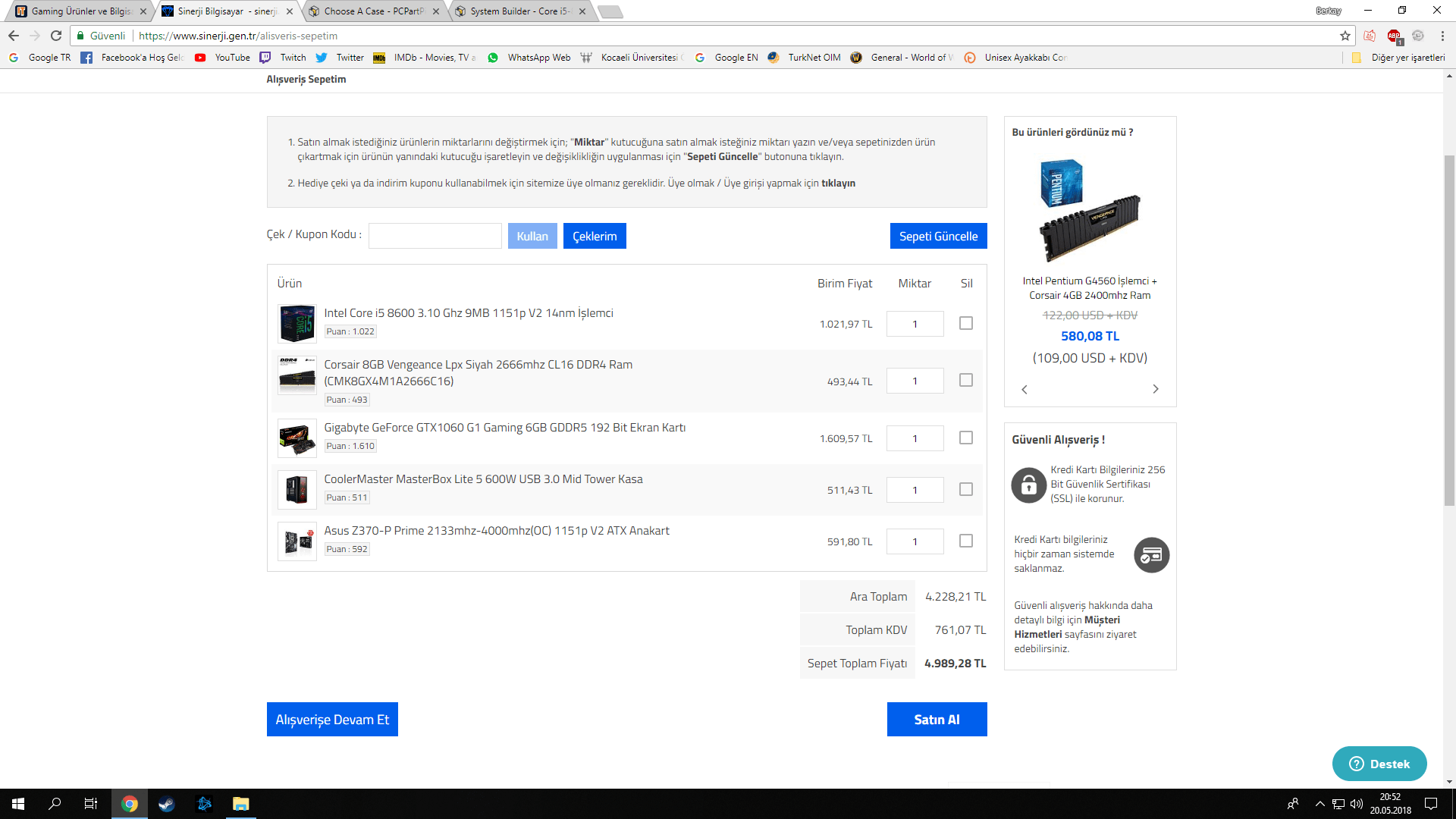
Task: Bookmark page using star icon
Action: click(1345, 36)
